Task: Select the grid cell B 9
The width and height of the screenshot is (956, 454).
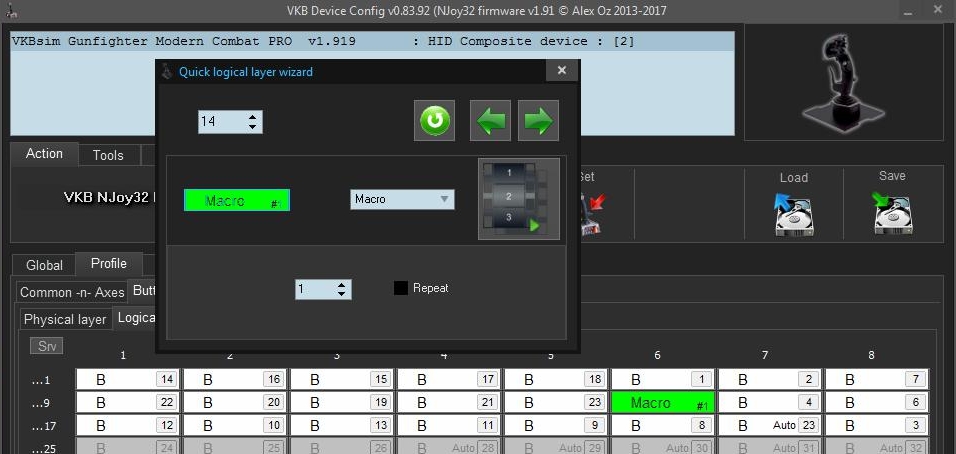Action: point(555,425)
